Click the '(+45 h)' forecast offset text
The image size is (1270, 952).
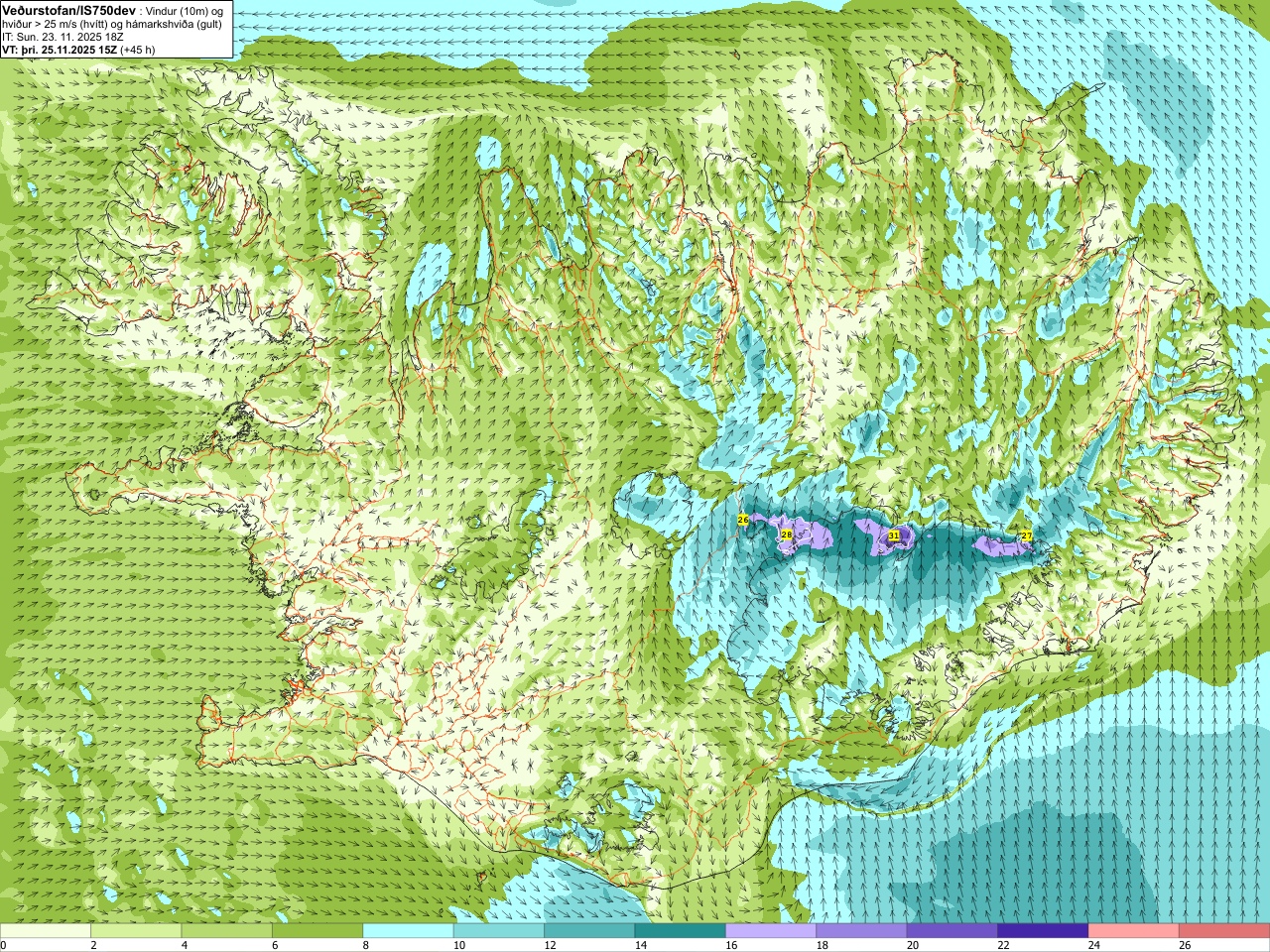(x=138, y=50)
